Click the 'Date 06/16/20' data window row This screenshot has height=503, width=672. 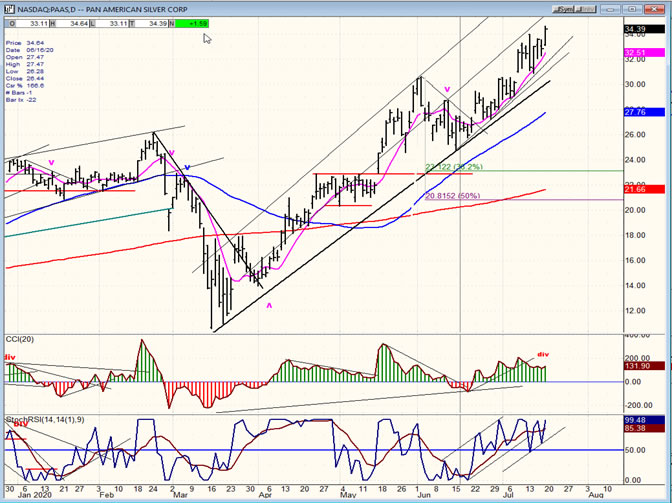point(30,50)
